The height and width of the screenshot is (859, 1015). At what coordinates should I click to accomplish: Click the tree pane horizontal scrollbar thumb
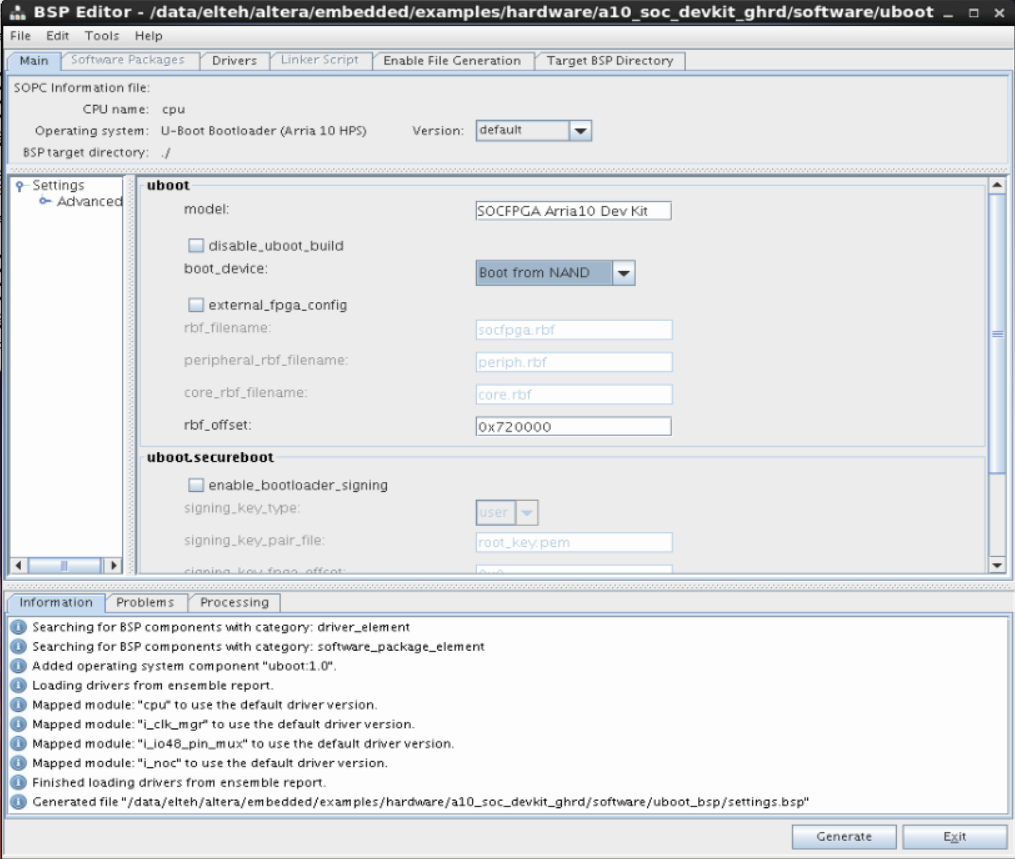coord(65,566)
